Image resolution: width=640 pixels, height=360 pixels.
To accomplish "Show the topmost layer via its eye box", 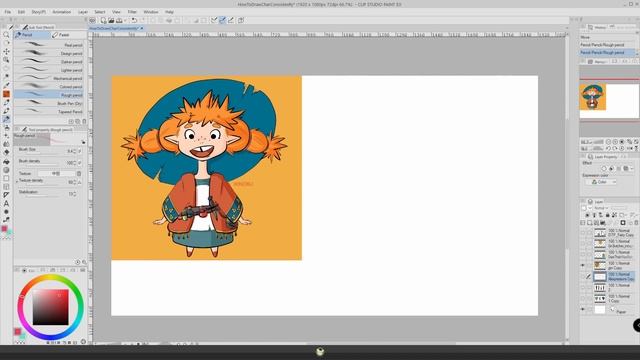I will pyautogui.click(x=583, y=233).
